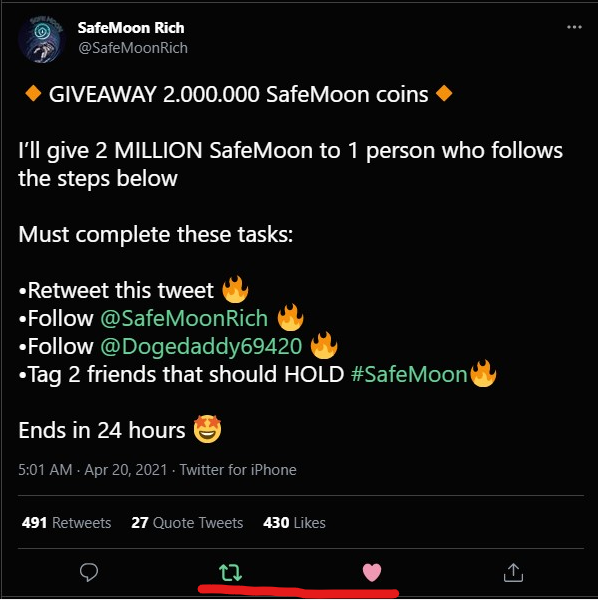Image resolution: width=598 pixels, height=600 pixels.
Task: Click the Twitter for iPhone source label
Action: coord(238,470)
